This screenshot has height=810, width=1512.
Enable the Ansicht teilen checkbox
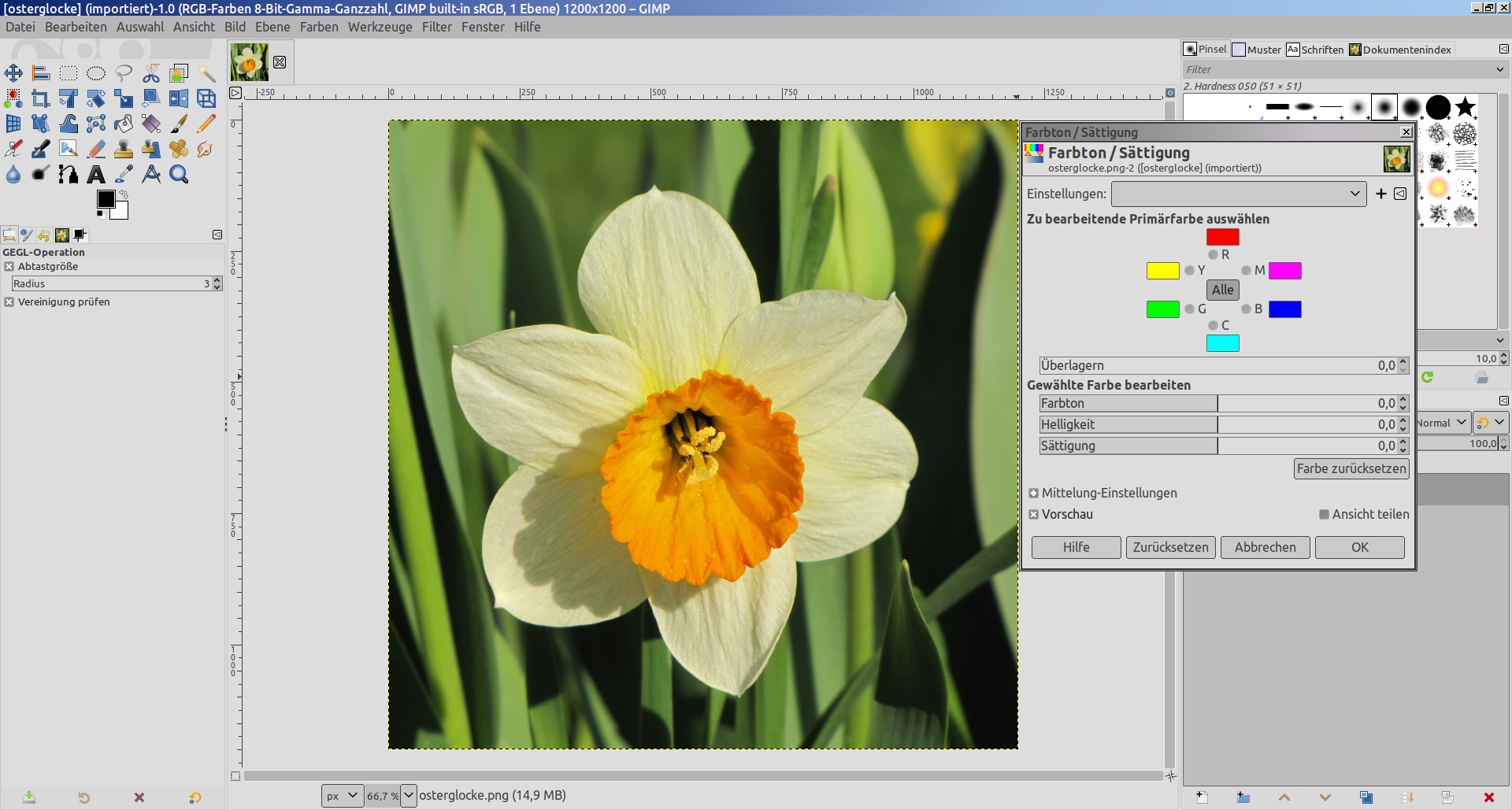point(1324,515)
